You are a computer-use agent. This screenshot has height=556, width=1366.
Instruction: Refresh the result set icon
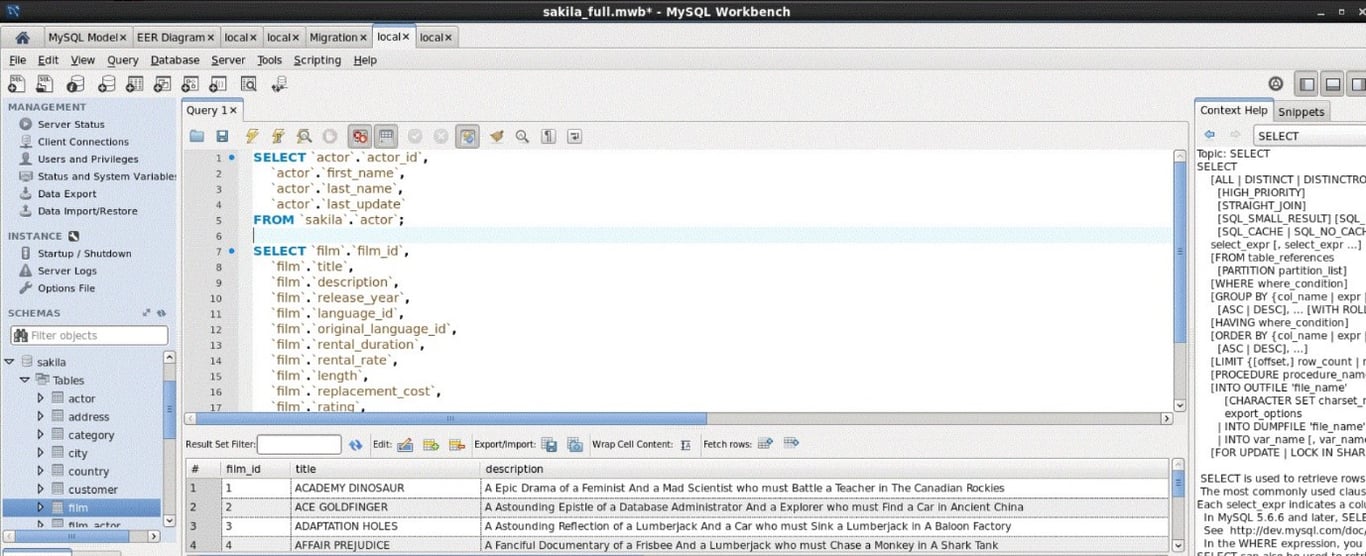[x=356, y=445]
